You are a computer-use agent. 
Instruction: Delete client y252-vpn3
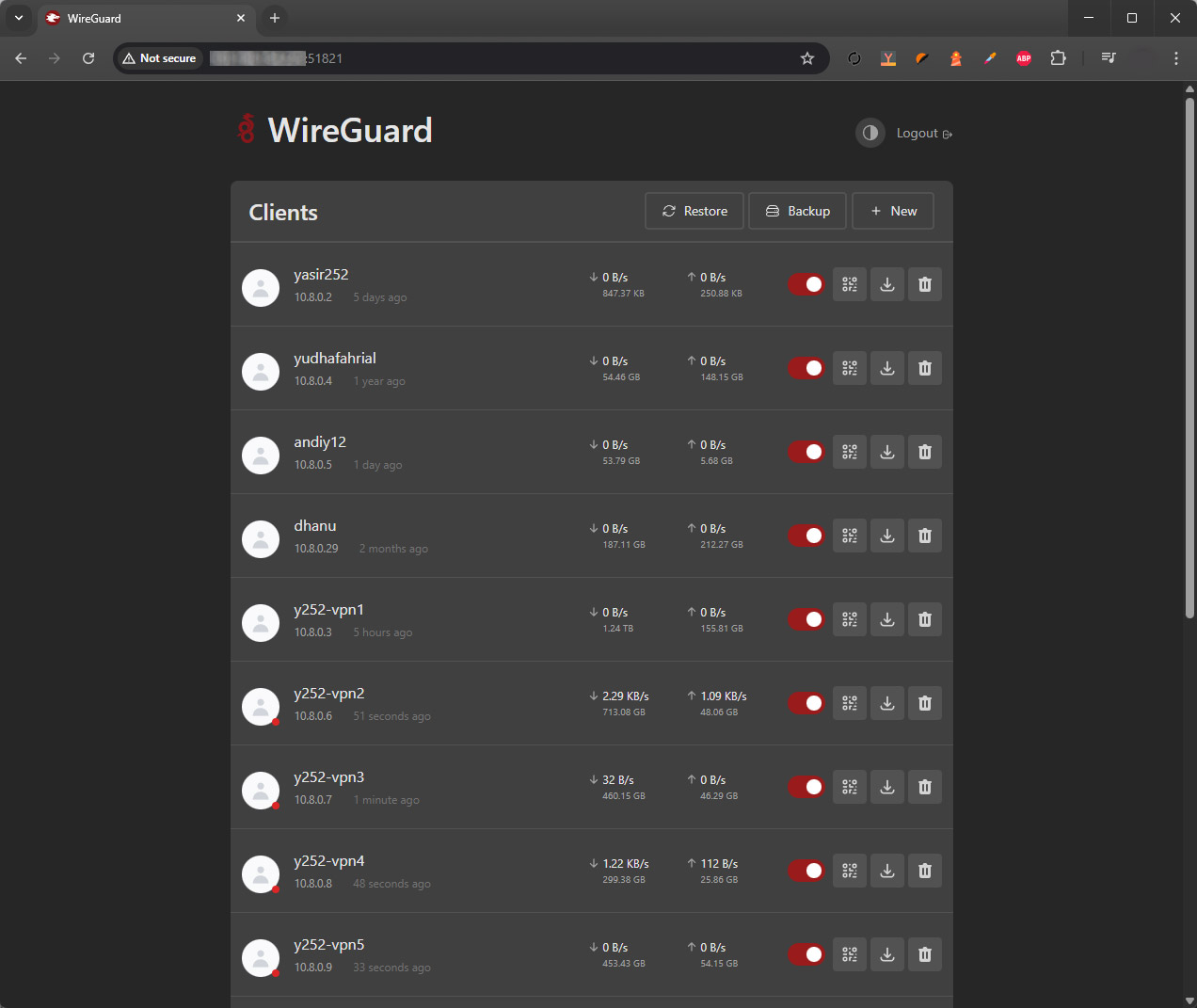[x=925, y=787]
